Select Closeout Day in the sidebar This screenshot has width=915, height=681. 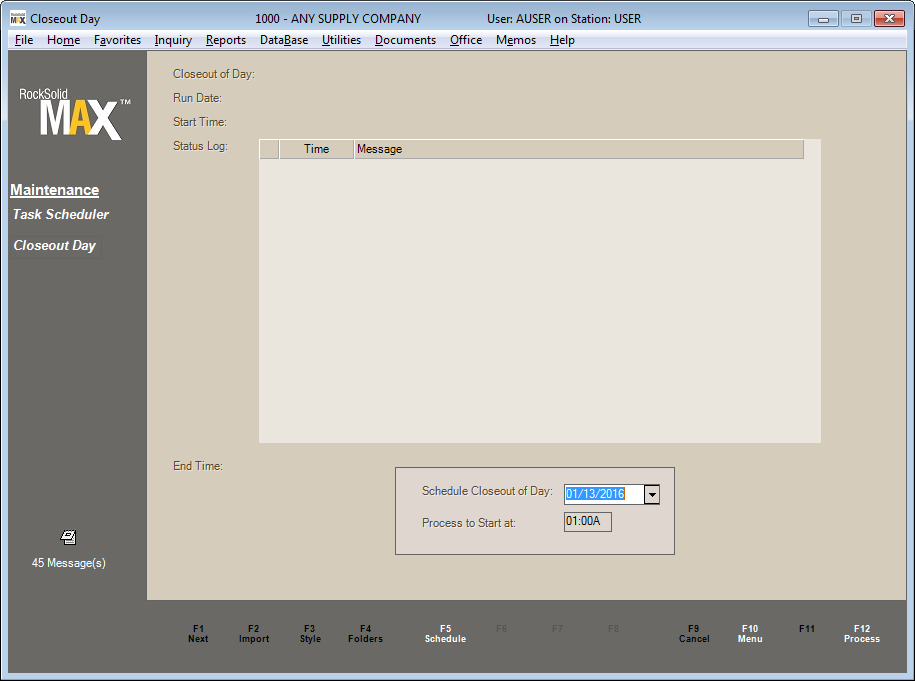point(54,246)
